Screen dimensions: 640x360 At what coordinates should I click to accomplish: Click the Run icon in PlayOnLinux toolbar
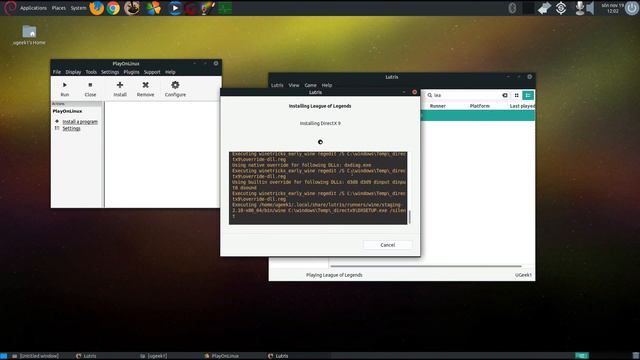[x=64, y=85]
